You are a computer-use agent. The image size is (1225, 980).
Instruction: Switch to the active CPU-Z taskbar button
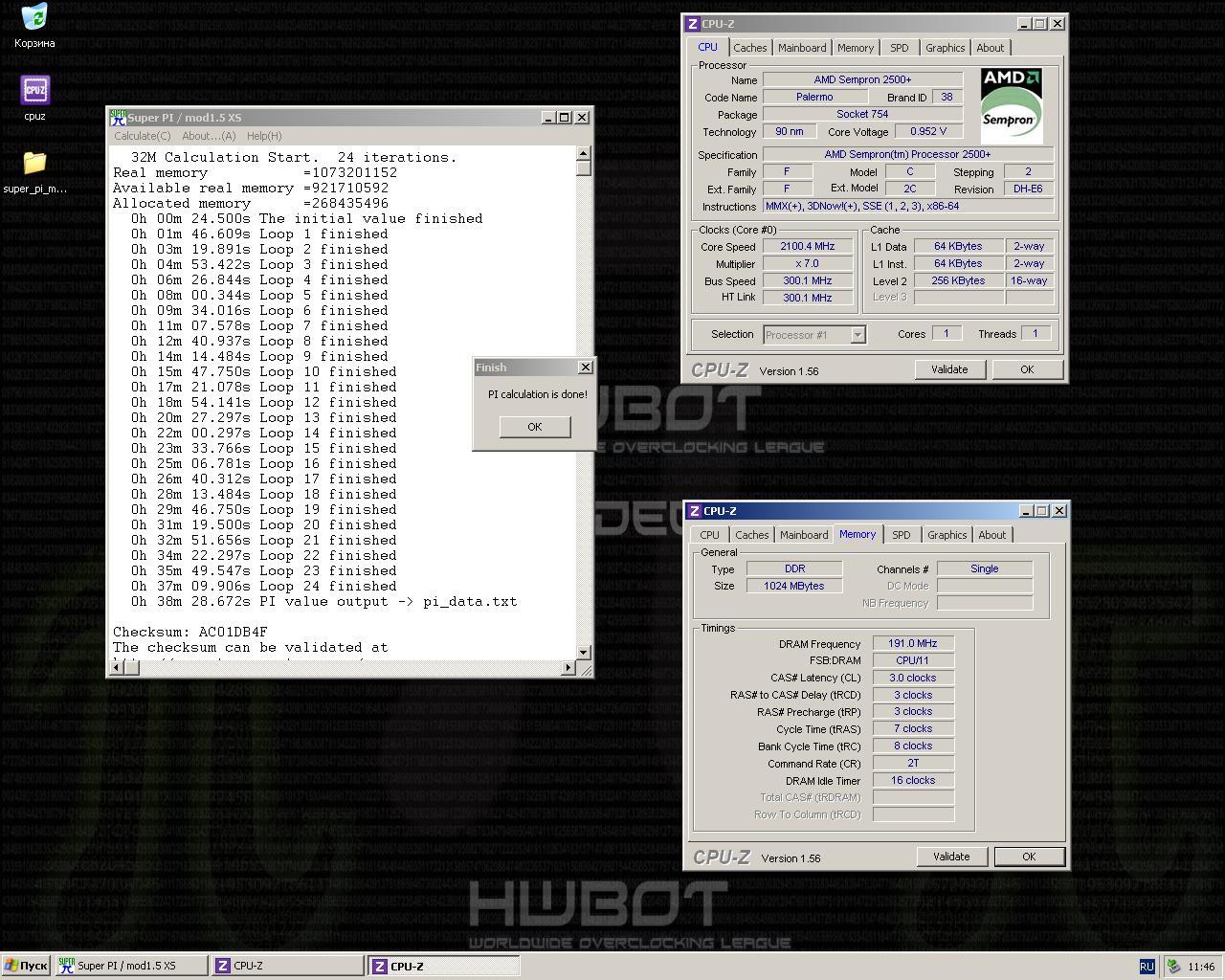(x=445, y=966)
